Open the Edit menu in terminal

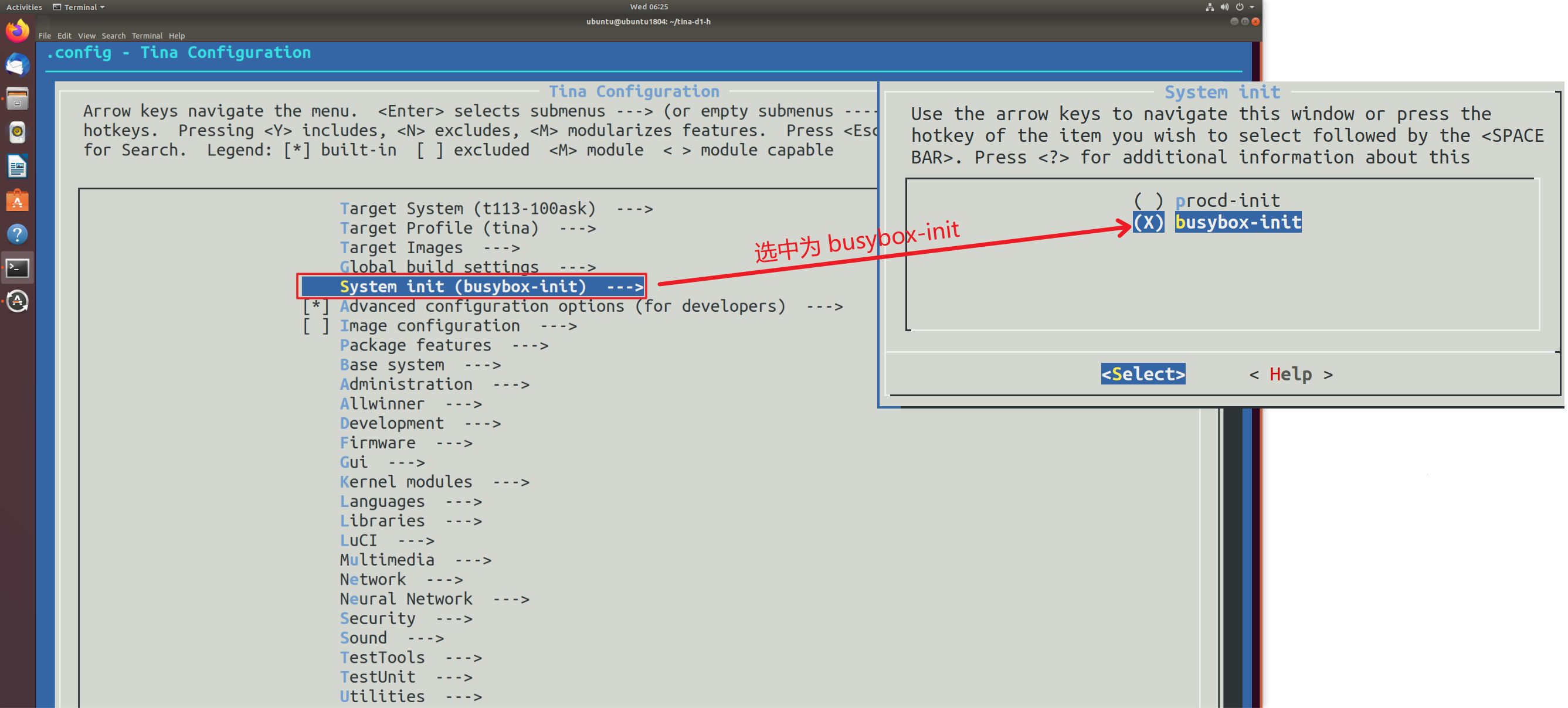tap(65, 36)
